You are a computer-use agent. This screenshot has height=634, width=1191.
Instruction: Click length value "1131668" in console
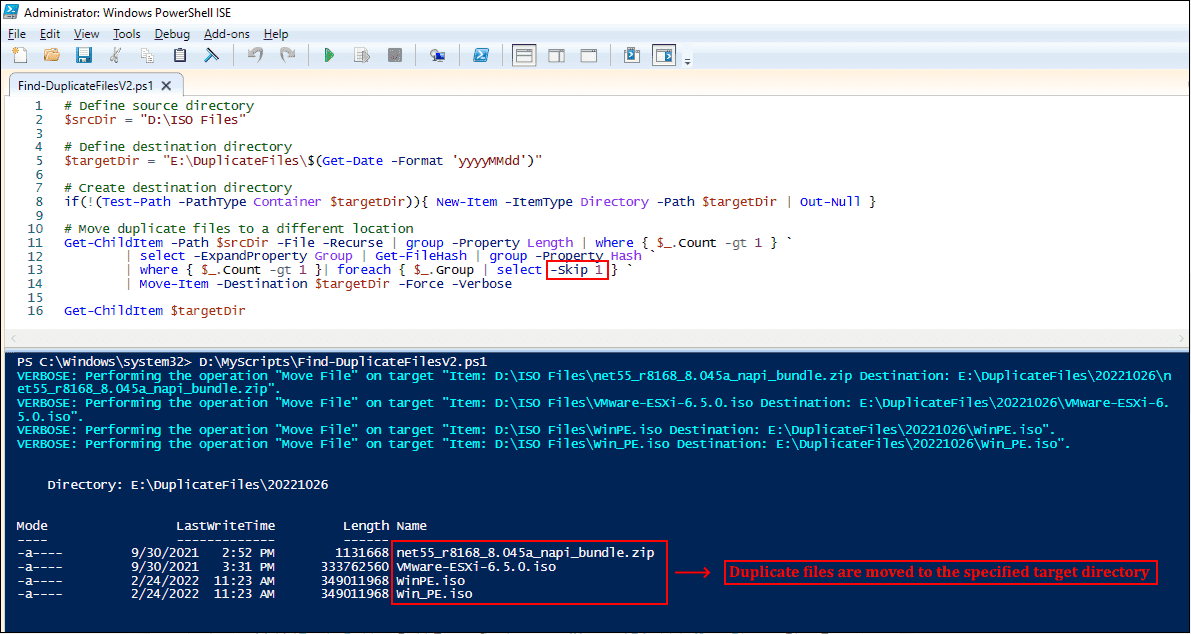tap(362, 553)
